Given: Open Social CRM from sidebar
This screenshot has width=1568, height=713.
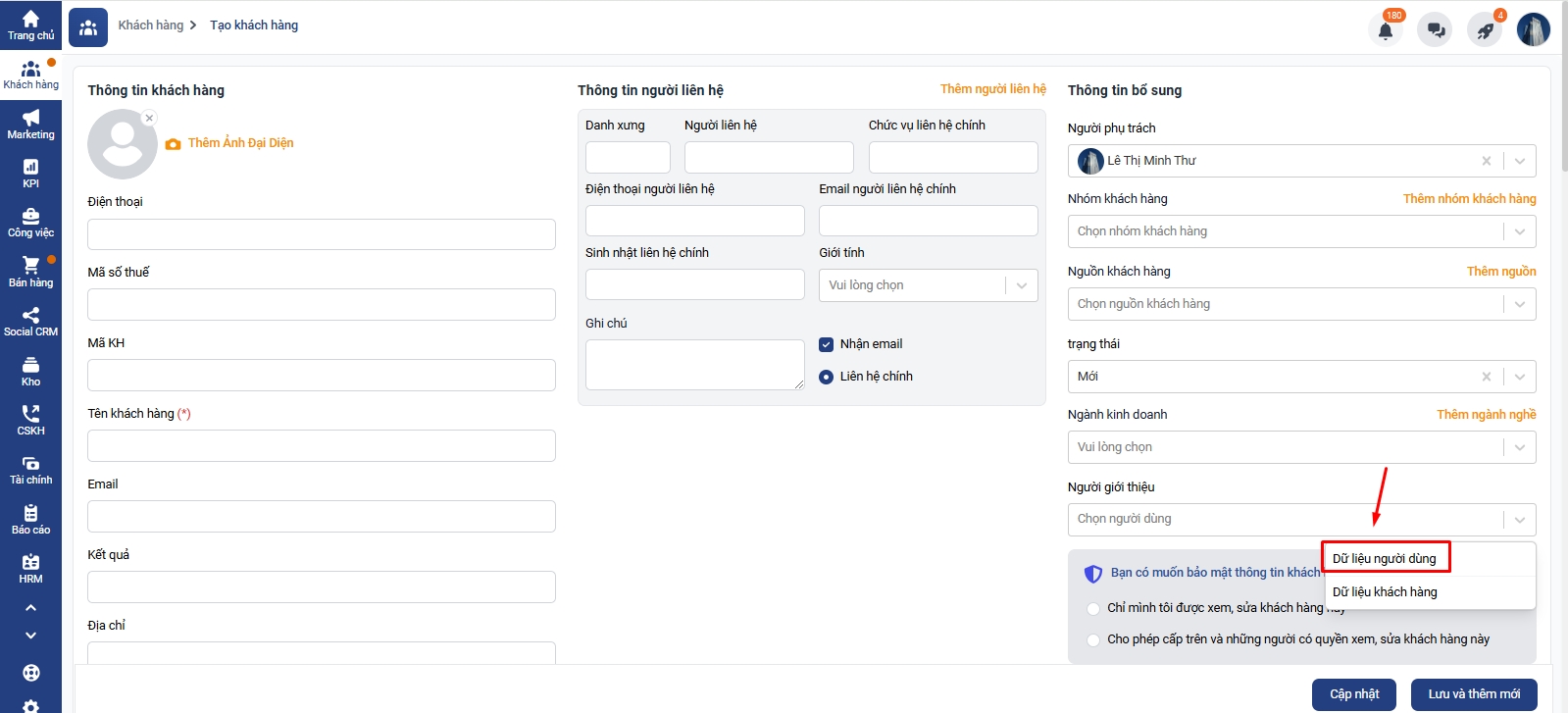Looking at the screenshot, I should click(x=30, y=322).
